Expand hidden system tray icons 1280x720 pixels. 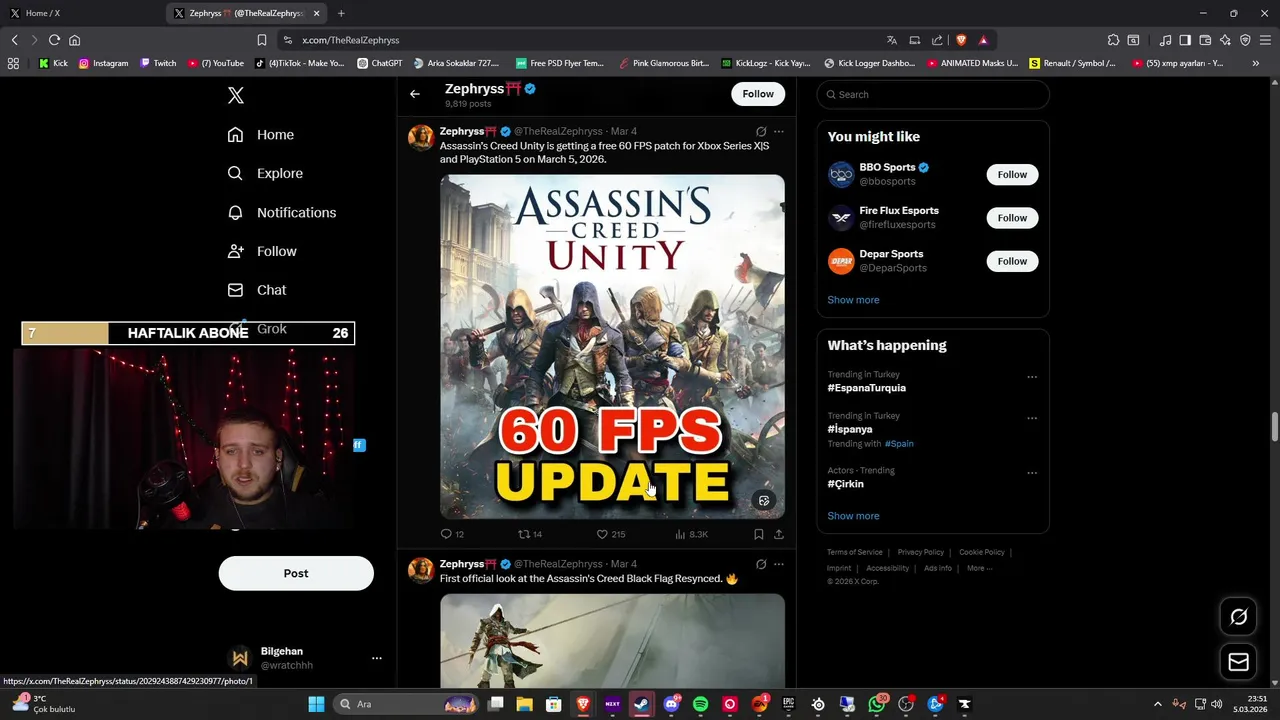pyautogui.click(x=1158, y=704)
